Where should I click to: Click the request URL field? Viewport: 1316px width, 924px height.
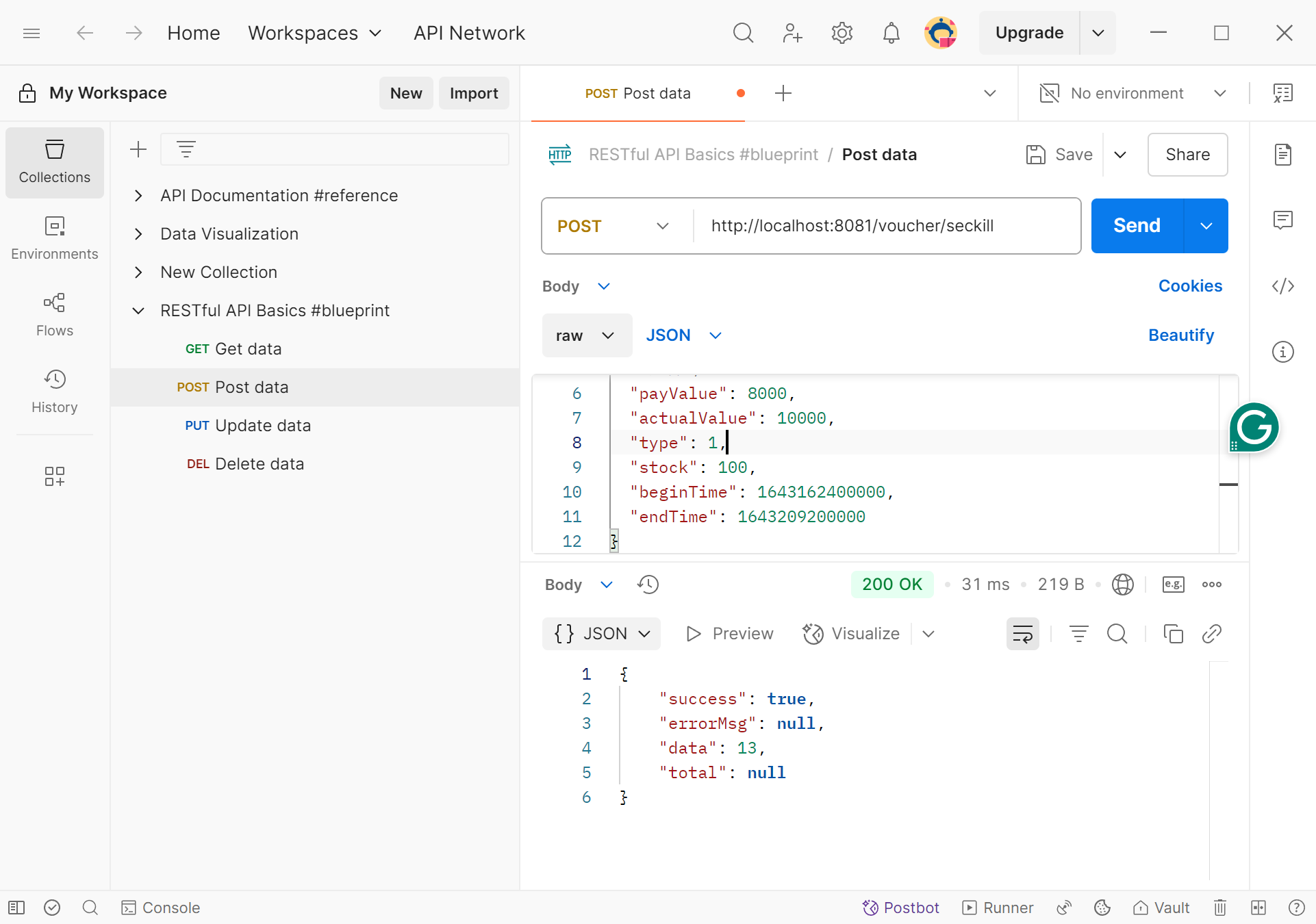883,226
